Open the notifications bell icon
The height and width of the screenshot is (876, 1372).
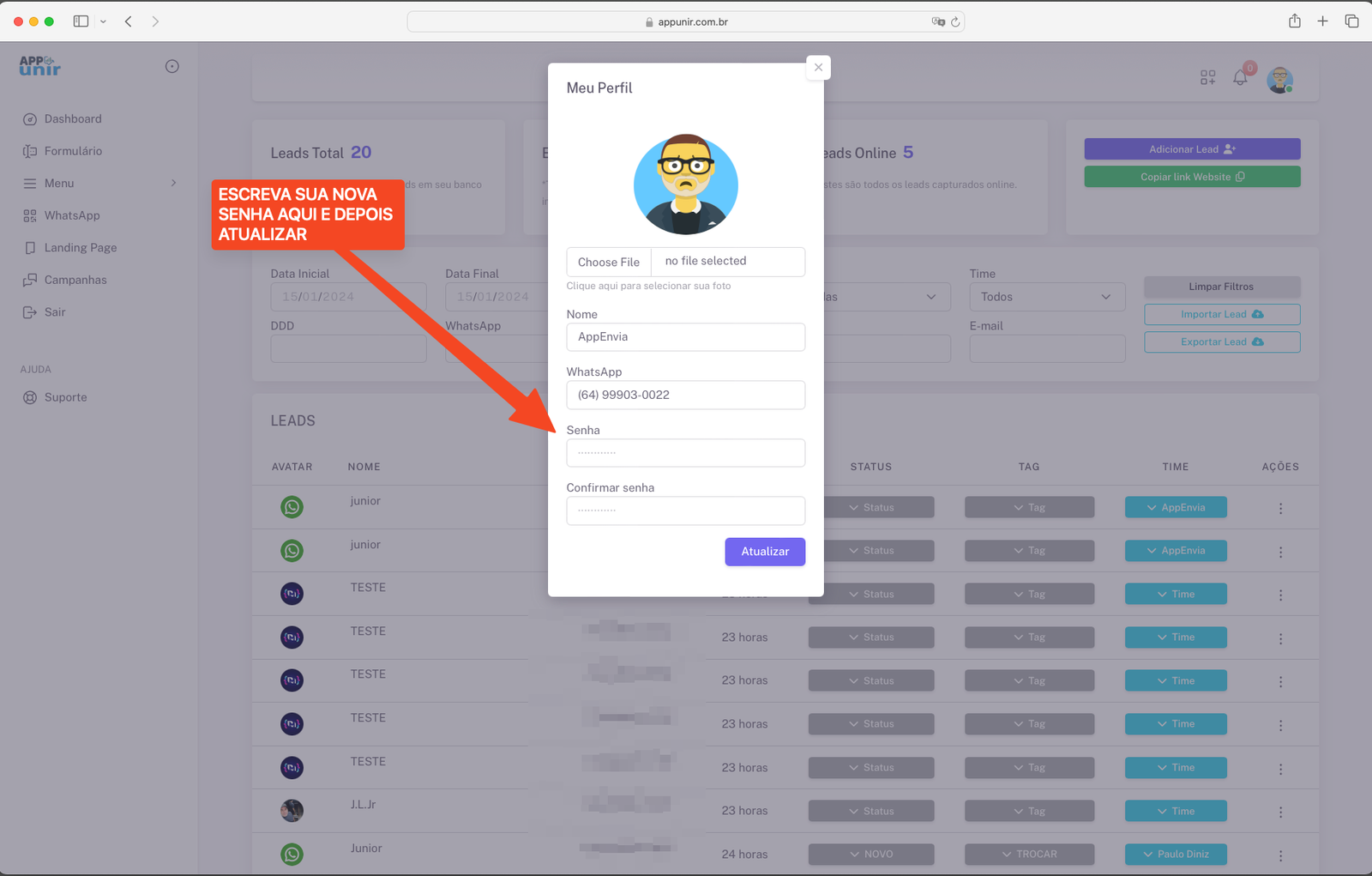coord(1240,78)
